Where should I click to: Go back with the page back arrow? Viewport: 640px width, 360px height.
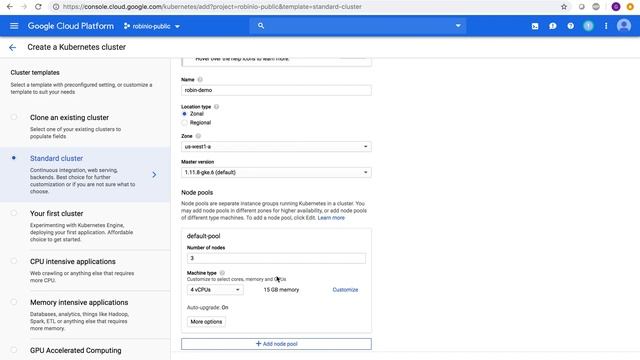tap(13, 47)
